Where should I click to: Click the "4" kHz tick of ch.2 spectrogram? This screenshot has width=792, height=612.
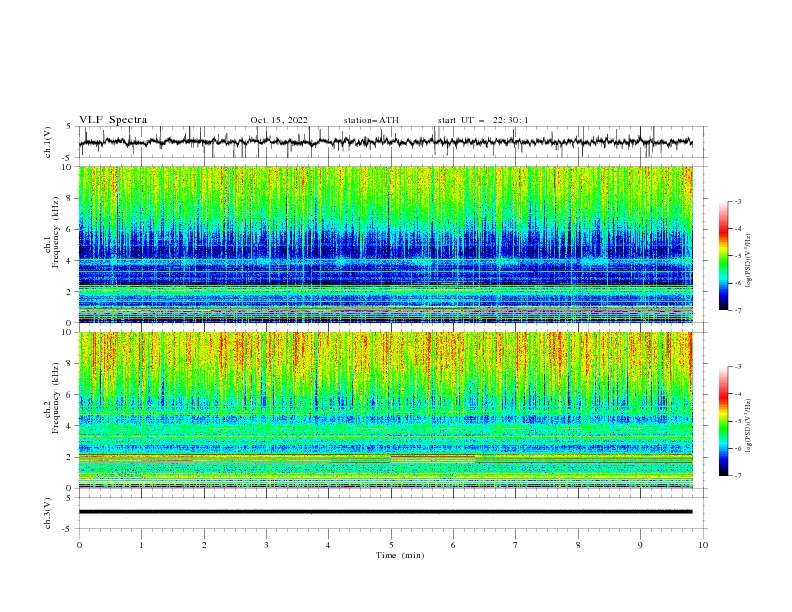tap(70, 426)
